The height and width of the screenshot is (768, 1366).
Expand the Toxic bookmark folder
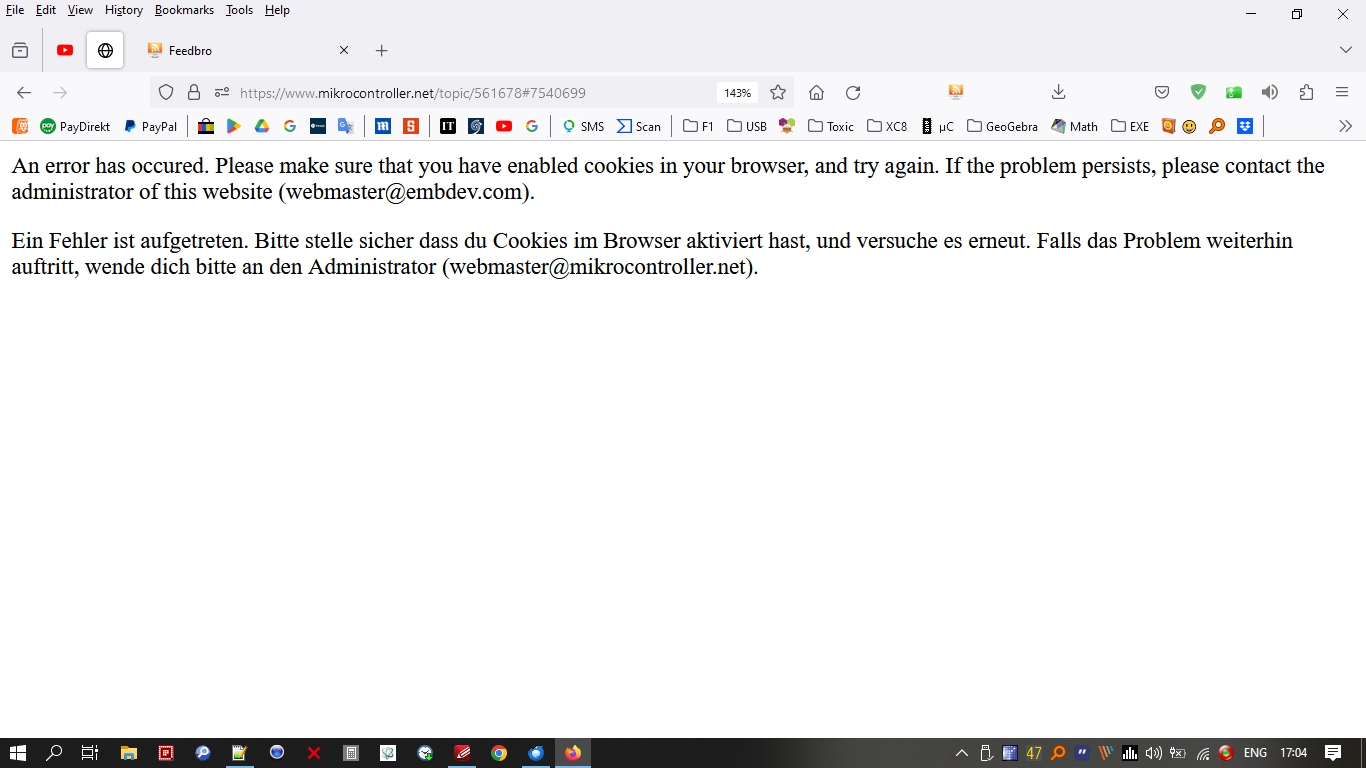pyautogui.click(x=831, y=126)
